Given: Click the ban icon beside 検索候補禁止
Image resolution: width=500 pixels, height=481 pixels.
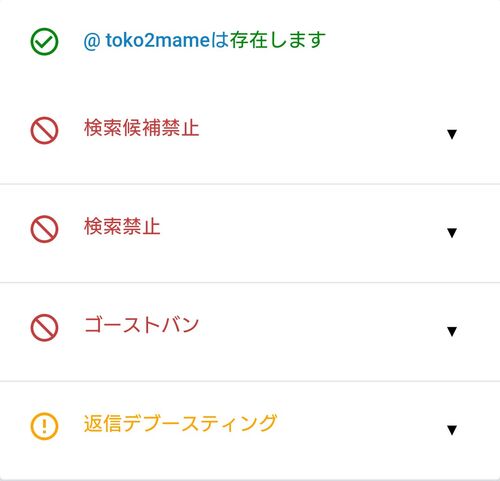Looking at the screenshot, I should coord(44,130).
